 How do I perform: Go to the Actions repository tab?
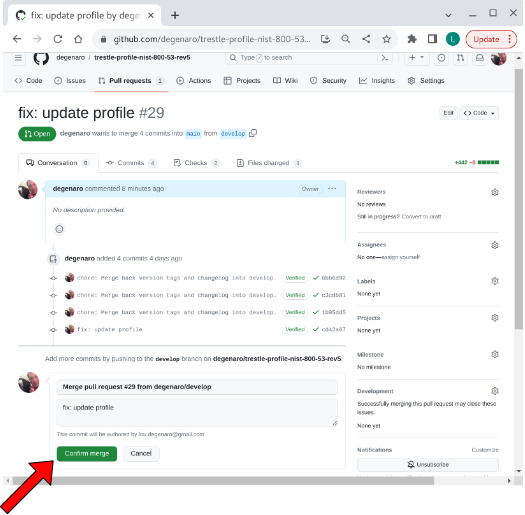(194, 81)
